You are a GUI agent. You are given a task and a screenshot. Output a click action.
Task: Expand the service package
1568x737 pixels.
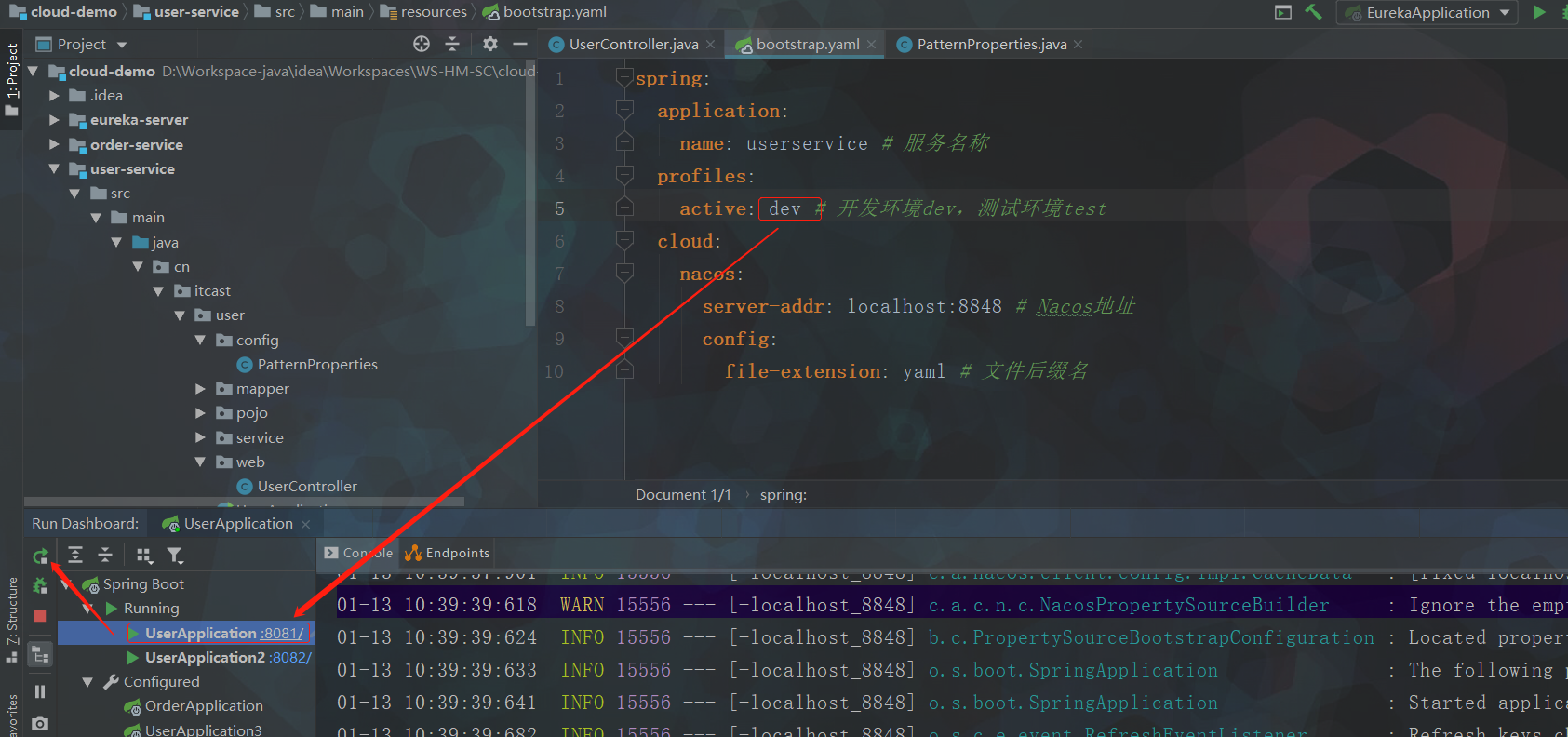pos(200,437)
